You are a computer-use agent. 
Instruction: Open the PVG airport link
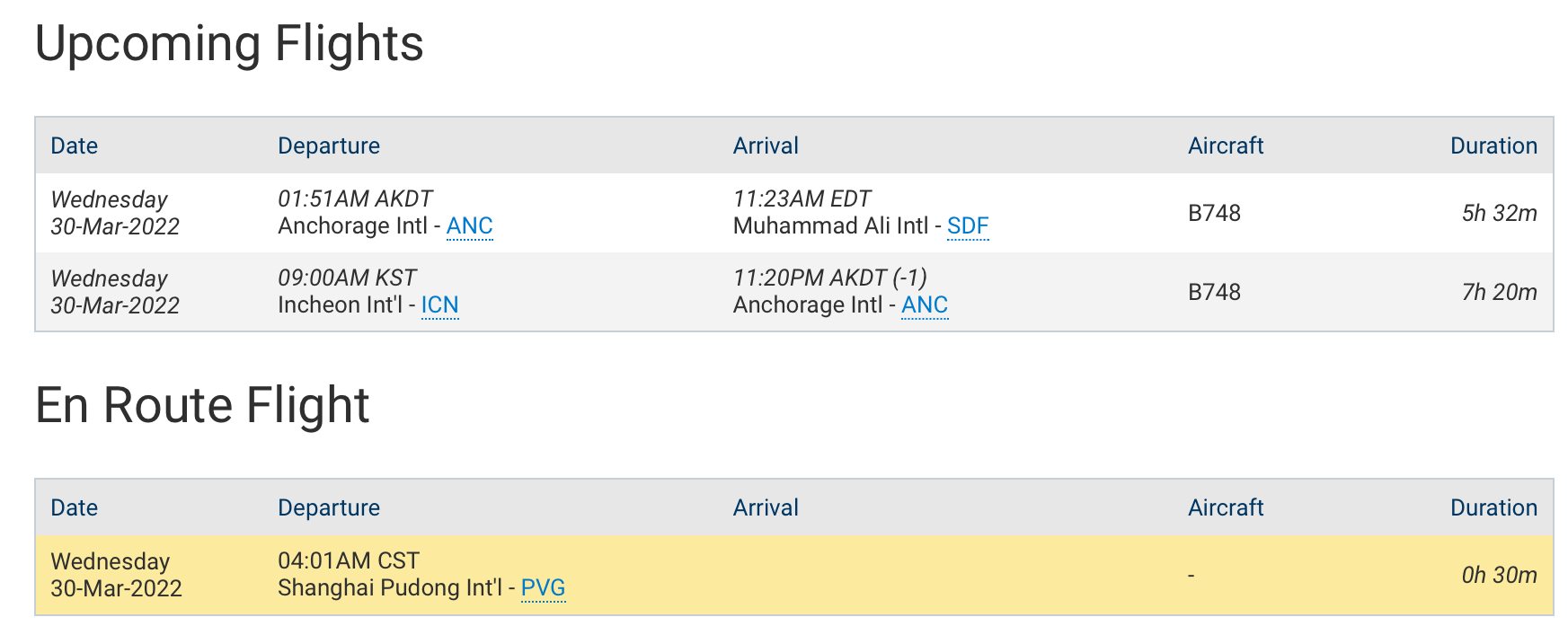pyautogui.click(x=543, y=588)
